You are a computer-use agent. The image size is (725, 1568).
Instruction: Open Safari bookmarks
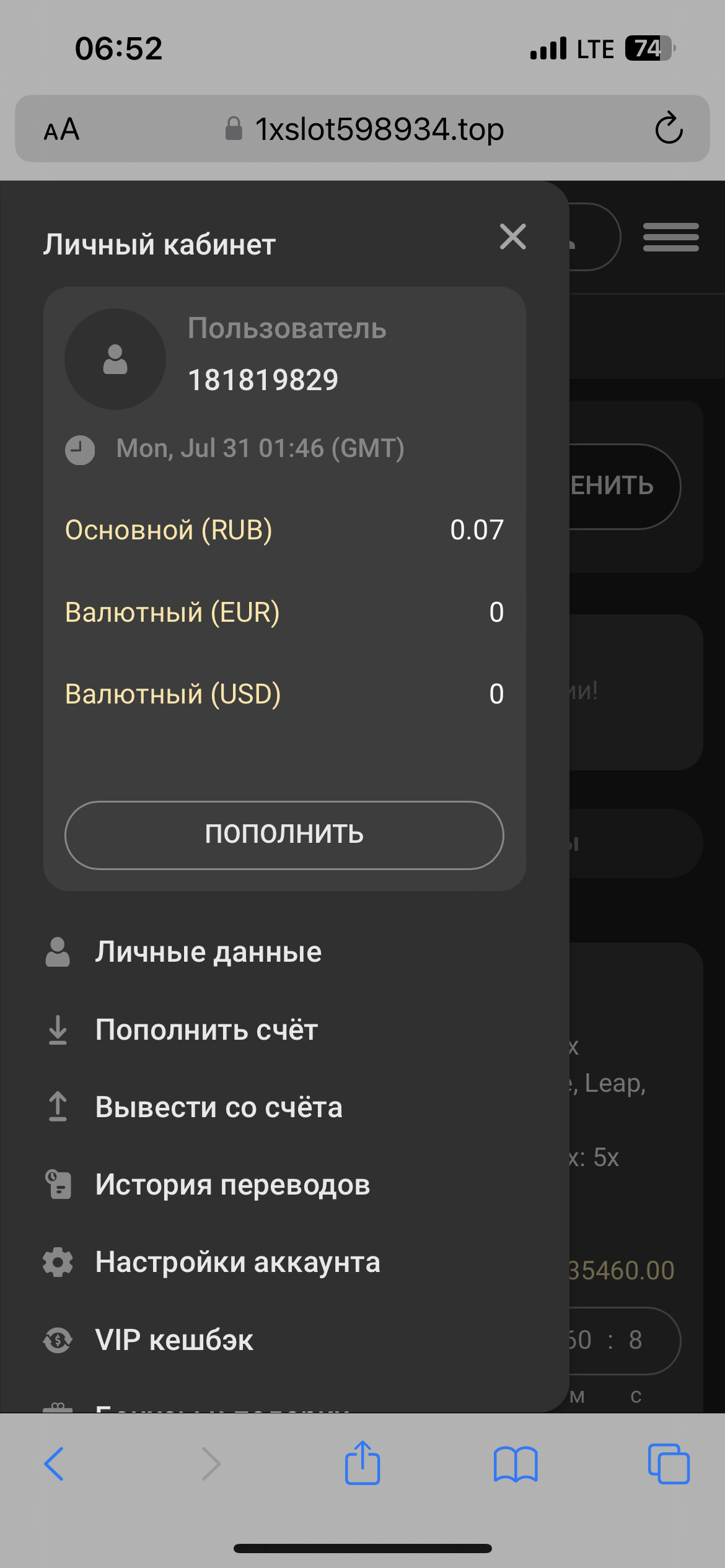(516, 1464)
